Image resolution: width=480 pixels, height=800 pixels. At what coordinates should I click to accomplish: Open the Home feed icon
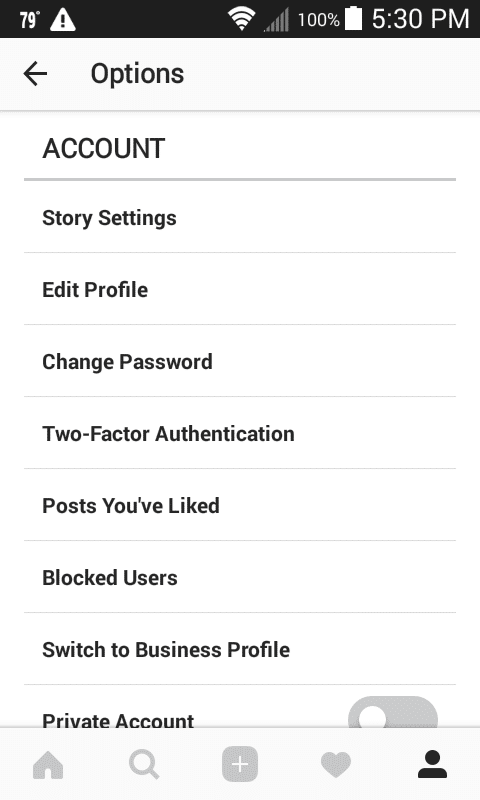(x=48, y=765)
